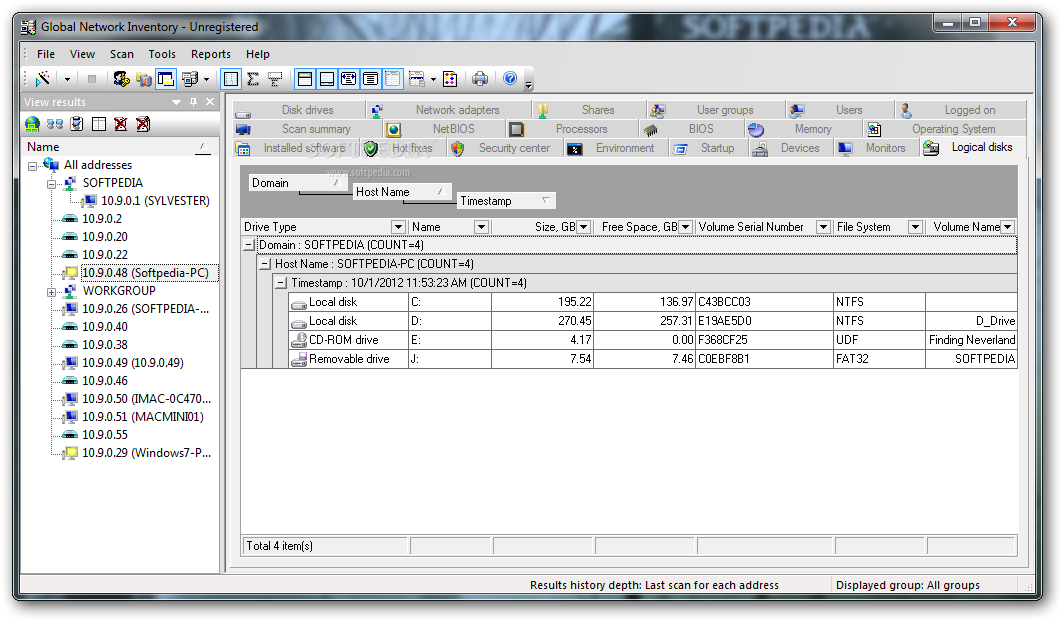Select the Removable drive J: row
Image resolution: width=1063 pixels, height=621 pixels.
pyautogui.click(x=652, y=359)
